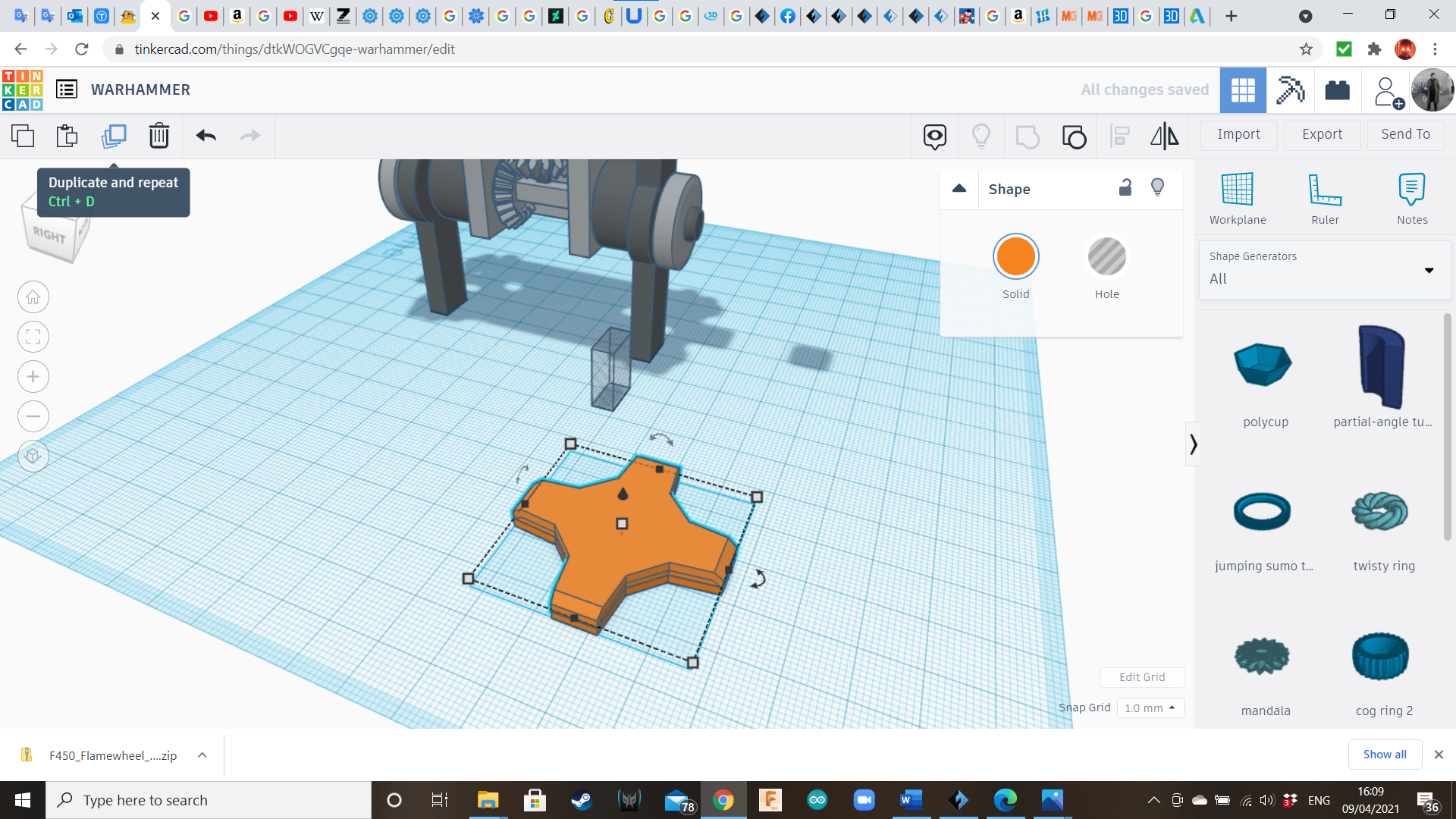Click the Home view button
1456x819 pixels.
pos(33,297)
